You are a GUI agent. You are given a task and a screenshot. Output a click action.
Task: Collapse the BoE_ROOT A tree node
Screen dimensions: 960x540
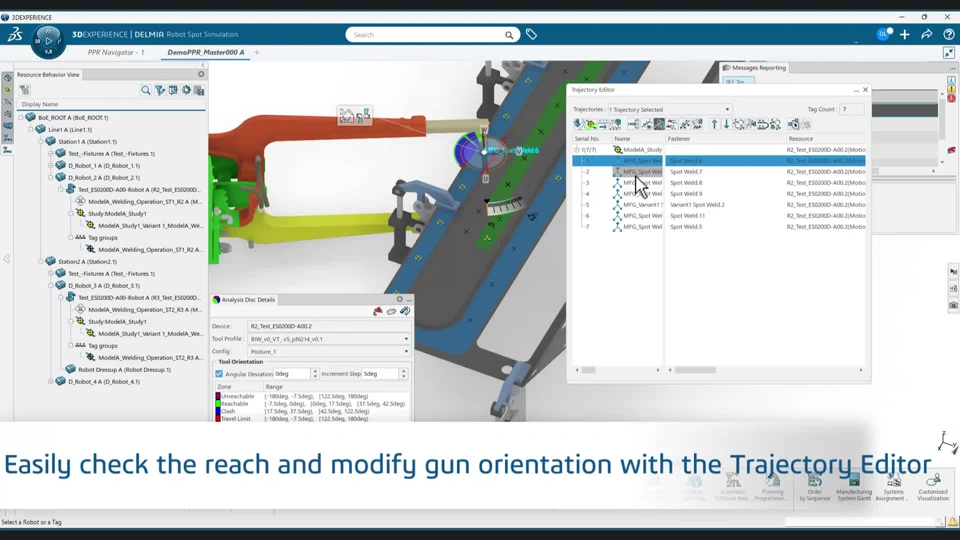21,117
